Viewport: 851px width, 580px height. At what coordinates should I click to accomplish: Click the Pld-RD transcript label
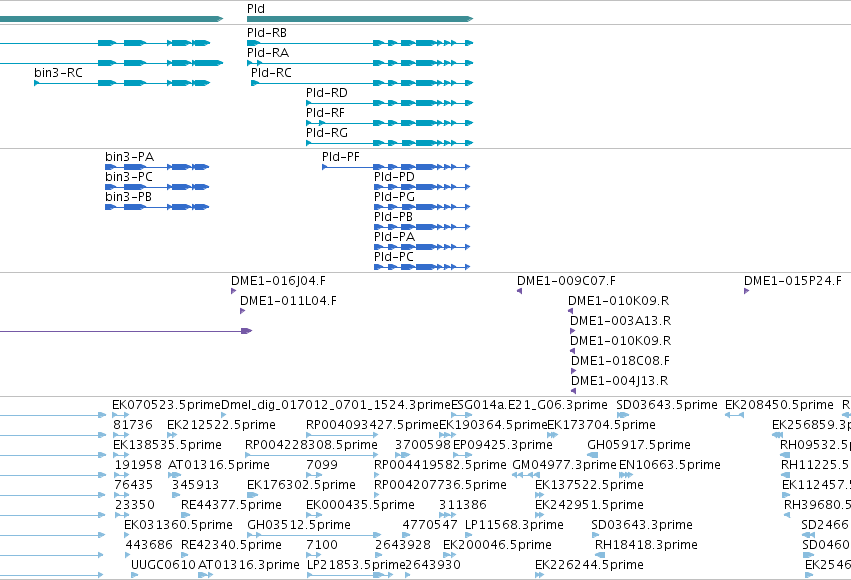327,93
